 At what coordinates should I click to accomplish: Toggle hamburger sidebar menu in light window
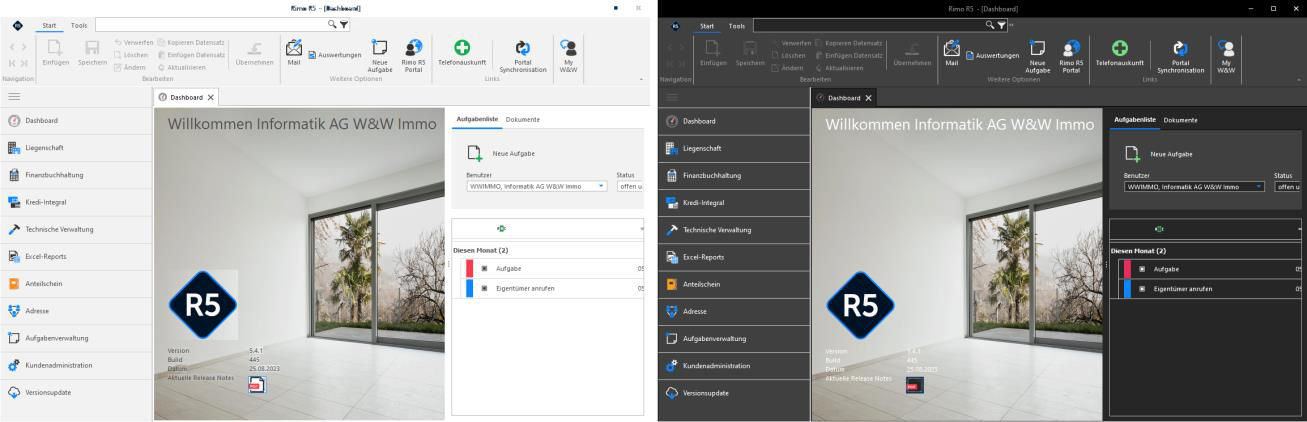point(14,96)
